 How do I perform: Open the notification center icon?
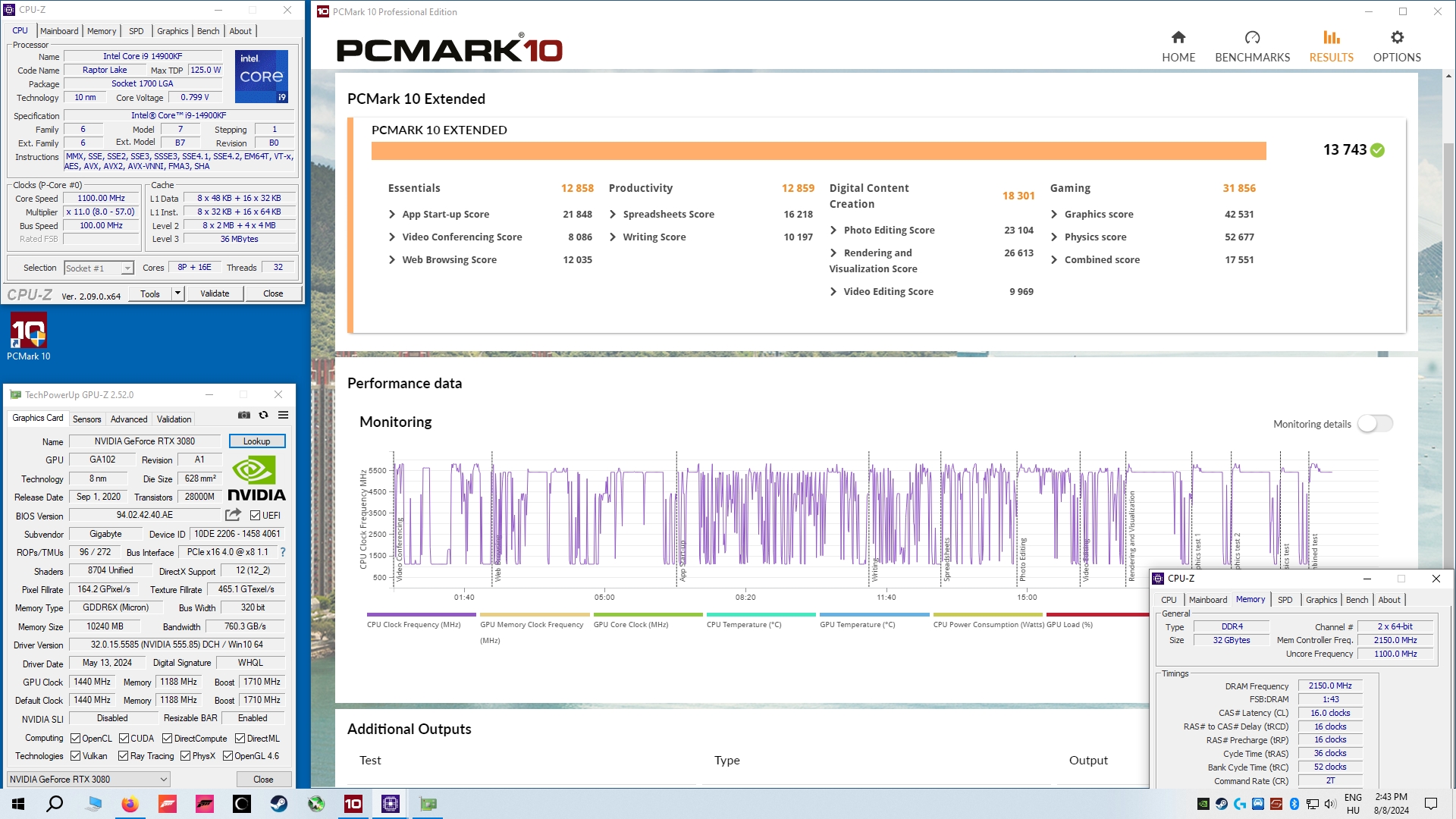pyautogui.click(x=1431, y=804)
